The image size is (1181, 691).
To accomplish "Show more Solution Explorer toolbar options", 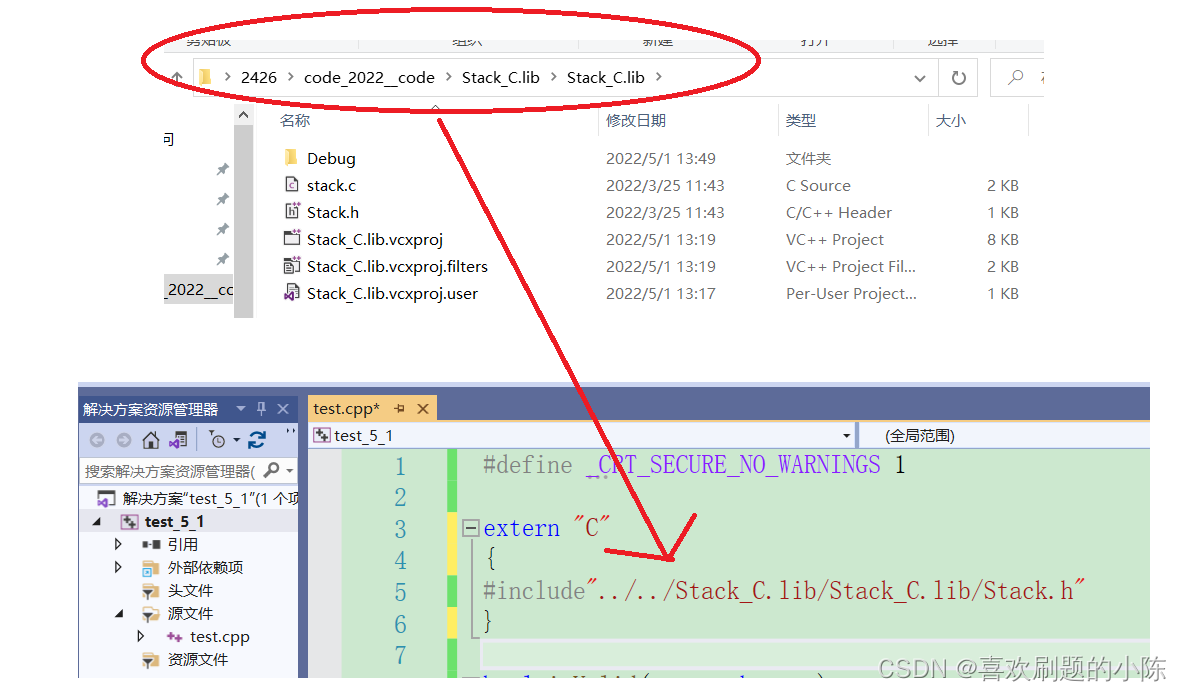I will click(x=291, y=433).
